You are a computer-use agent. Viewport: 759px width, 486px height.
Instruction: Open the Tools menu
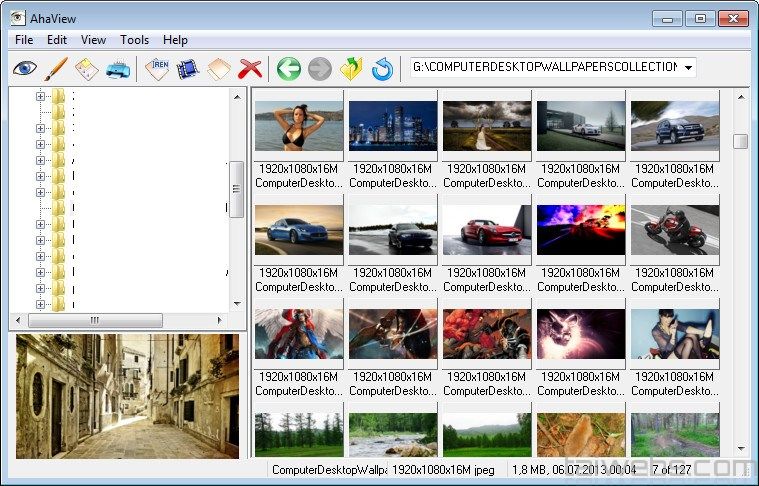coord(134,40)
